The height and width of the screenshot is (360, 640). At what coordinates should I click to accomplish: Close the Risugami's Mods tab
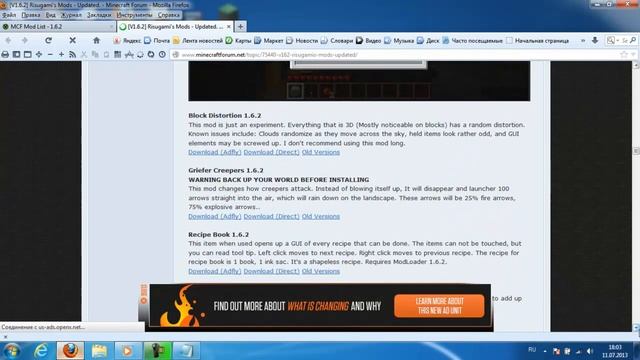point(229,27)
